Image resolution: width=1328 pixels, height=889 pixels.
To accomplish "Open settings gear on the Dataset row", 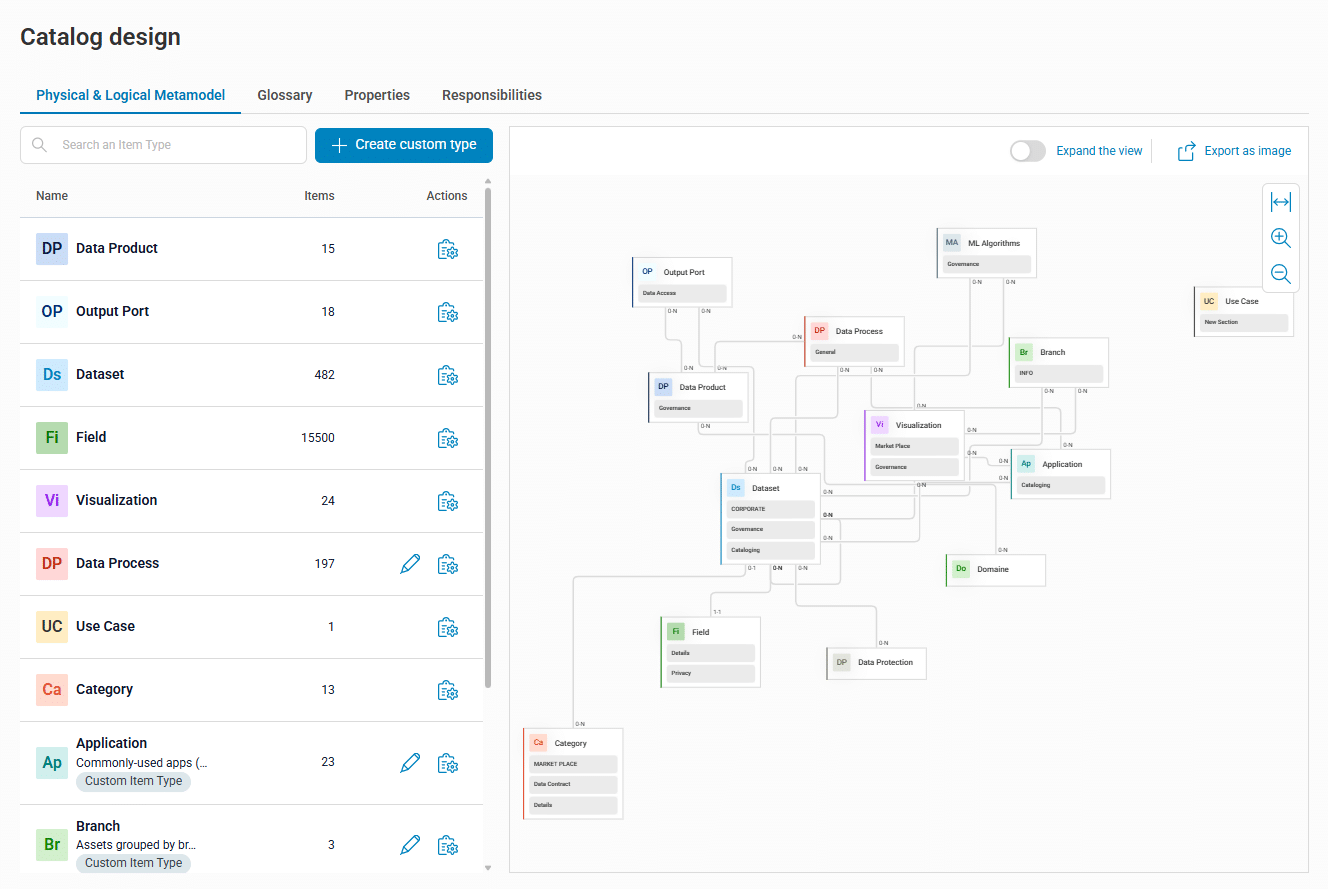I will [x=448, y=375].
